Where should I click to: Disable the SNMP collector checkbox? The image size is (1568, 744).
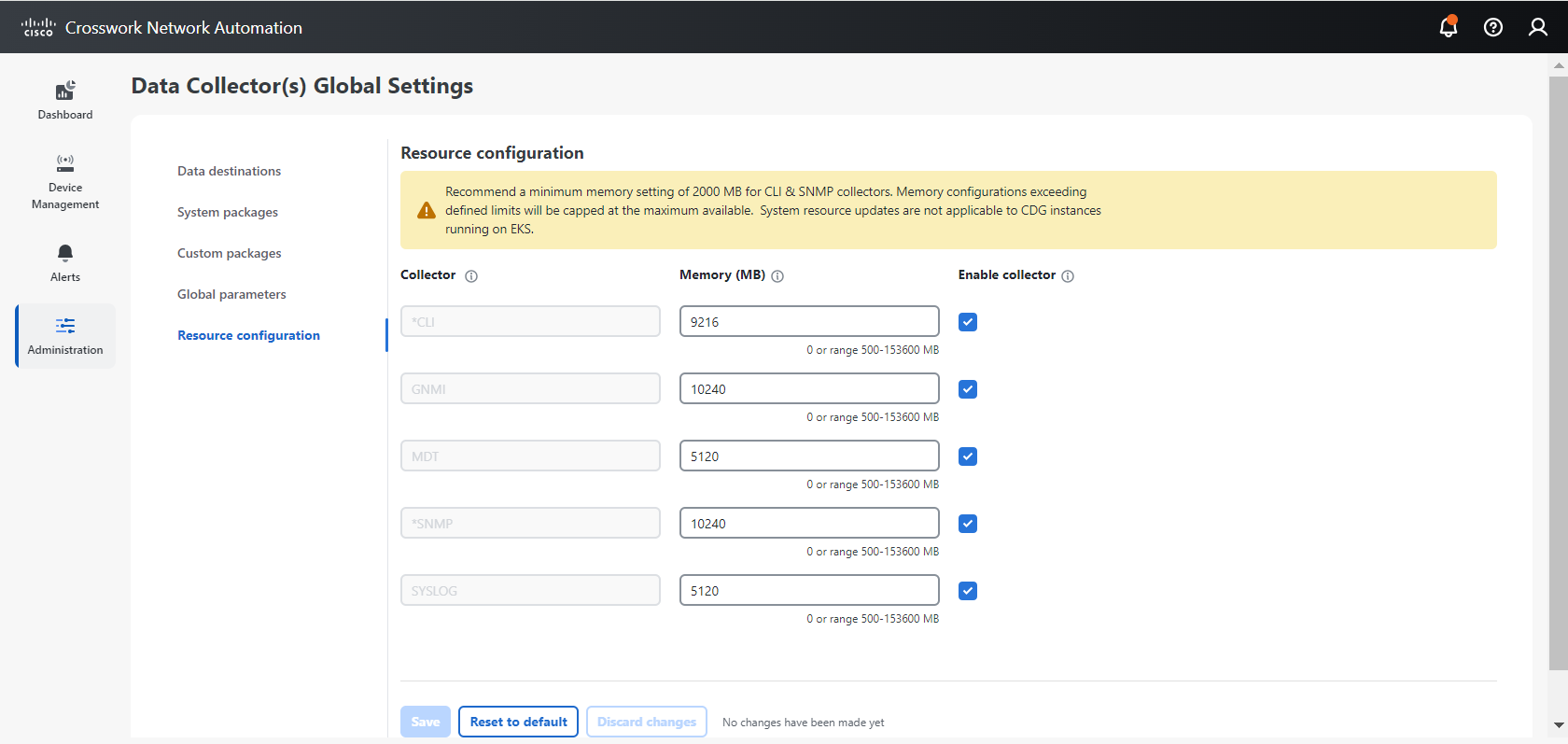pyautogui.click(x=968, y=524)
